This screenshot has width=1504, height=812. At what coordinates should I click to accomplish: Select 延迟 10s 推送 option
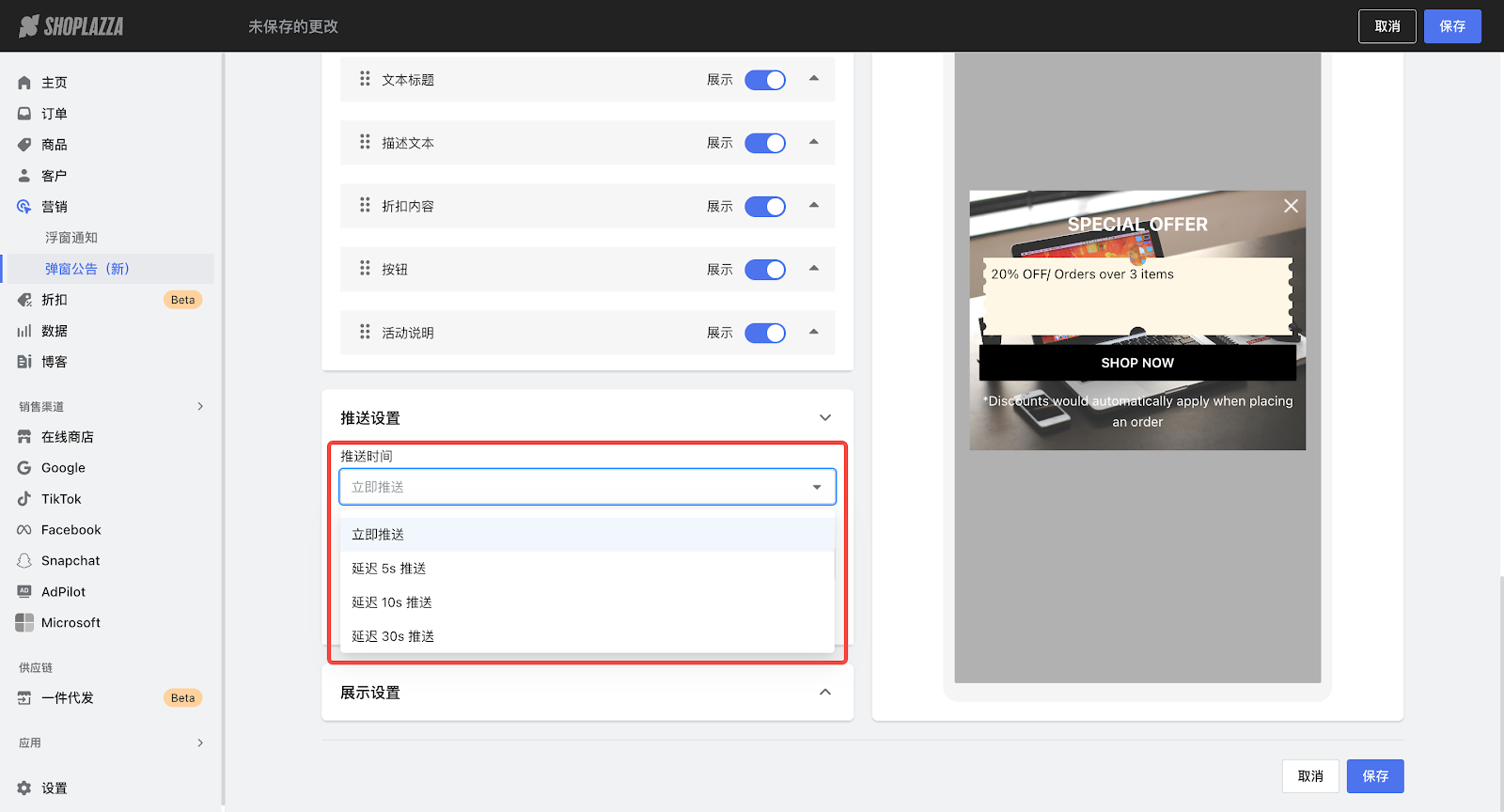pyautogui.click(x=587, y=602)
